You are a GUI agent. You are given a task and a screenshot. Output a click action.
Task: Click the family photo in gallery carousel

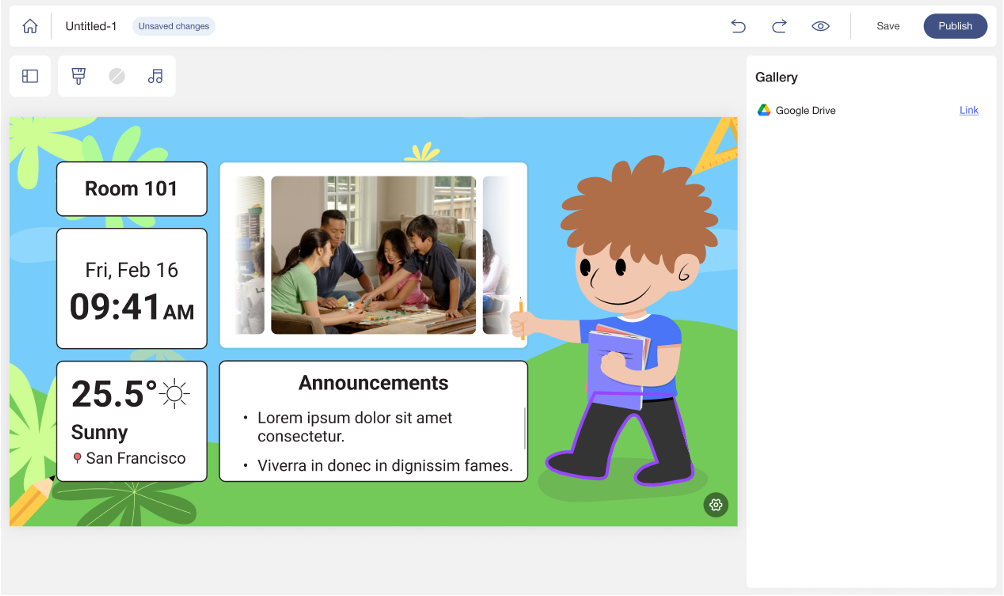[373, 255]
